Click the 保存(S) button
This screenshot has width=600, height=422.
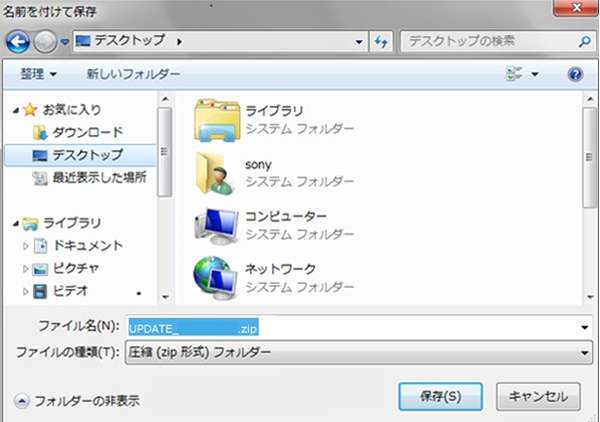pyautogui.click(x=440, y=395)
